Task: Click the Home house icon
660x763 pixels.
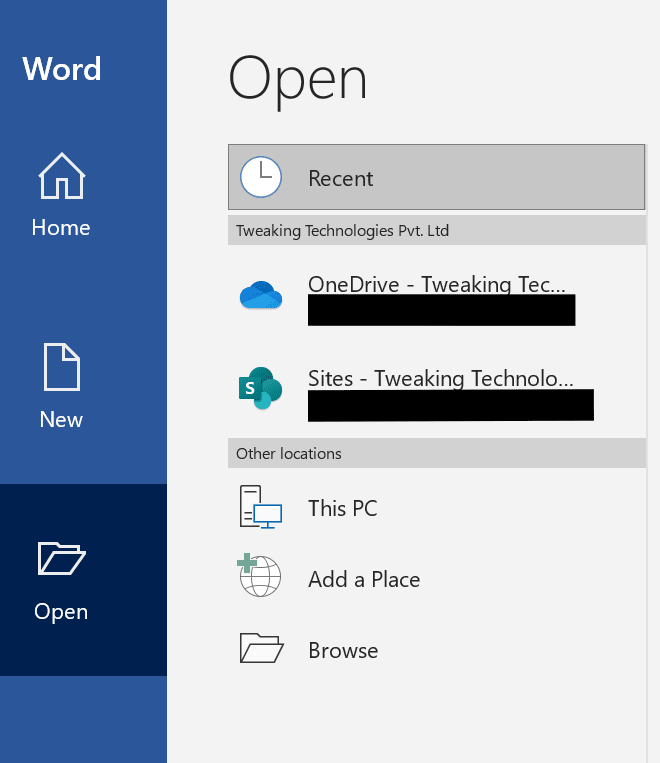Action: [x=62, y=176]
